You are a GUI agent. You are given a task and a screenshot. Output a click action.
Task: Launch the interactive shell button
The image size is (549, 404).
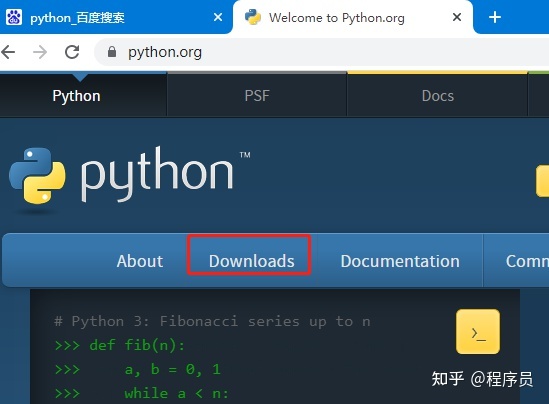pyautogui.click(x=478, y=332)
